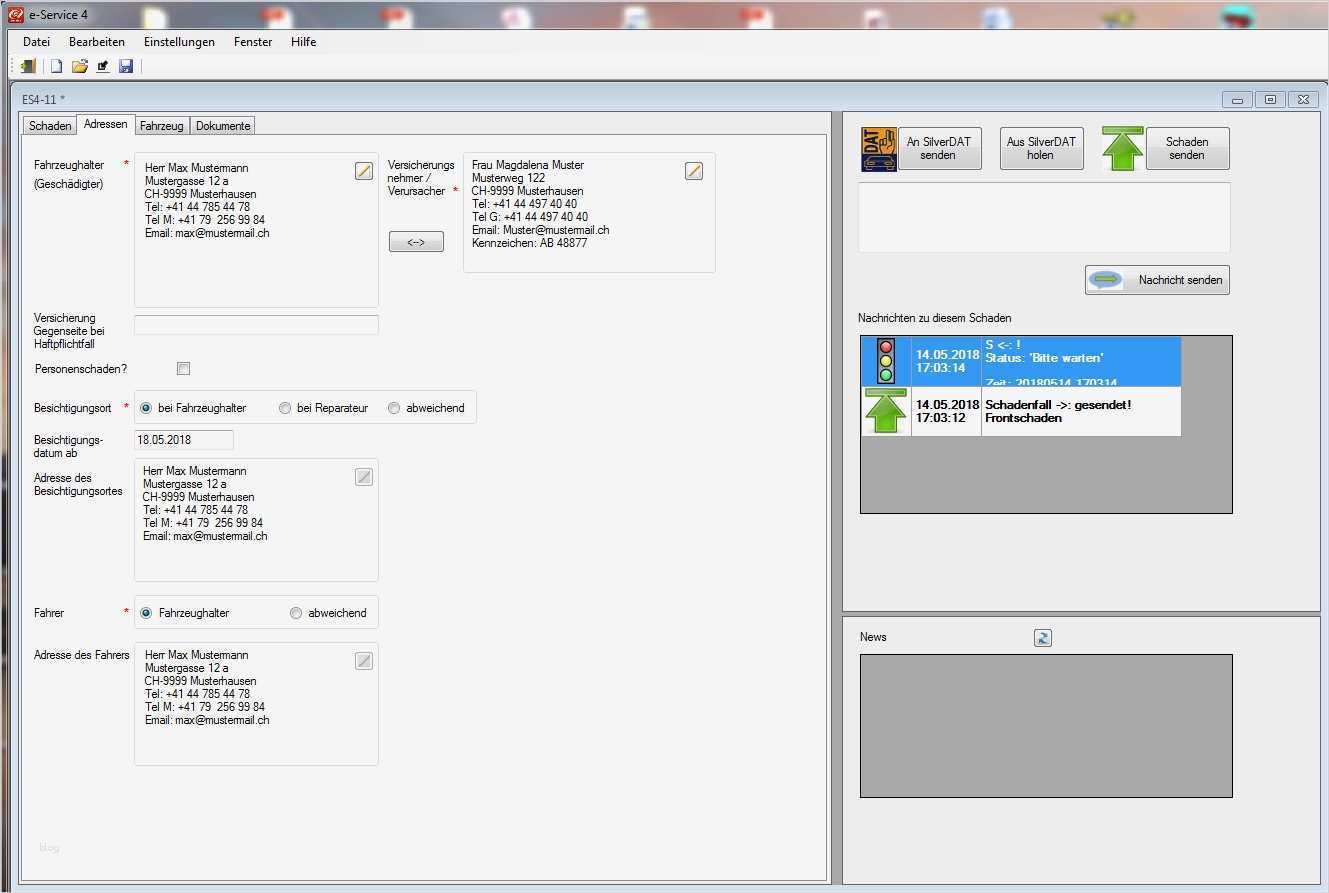Tick the Personenschaden checkbox

183,369
